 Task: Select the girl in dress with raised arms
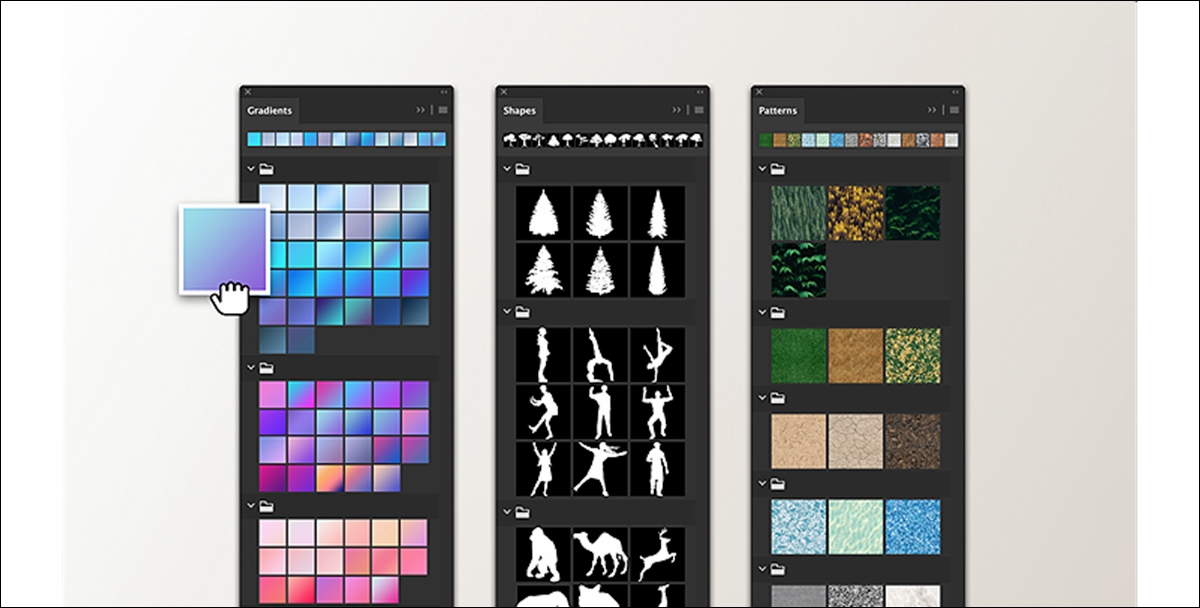pyautogui.click(x=543, y=469)
